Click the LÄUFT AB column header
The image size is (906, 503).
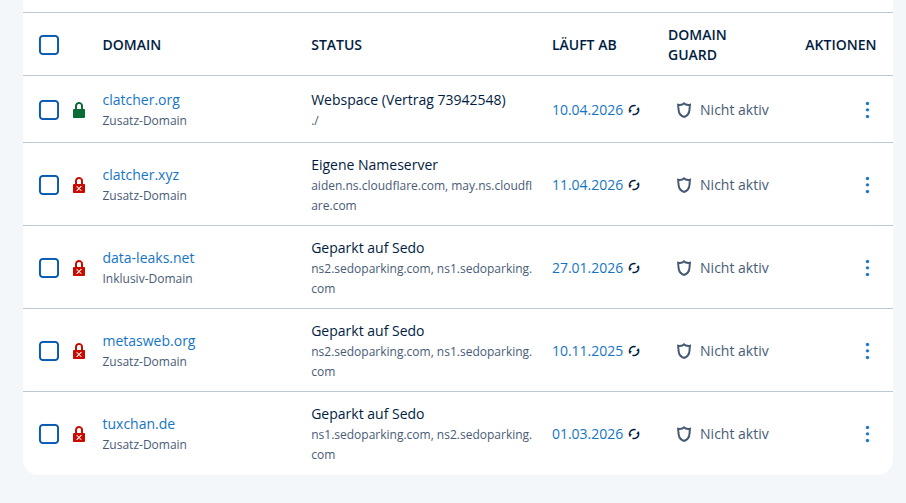click(x=584, y=45)
